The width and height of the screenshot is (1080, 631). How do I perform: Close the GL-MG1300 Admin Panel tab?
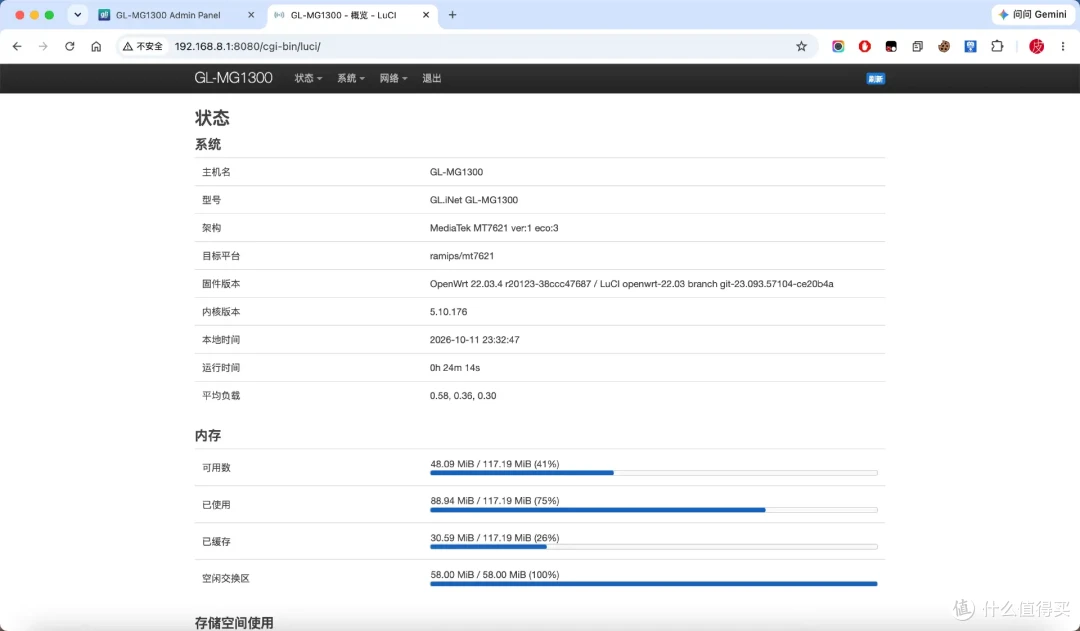[251, 14]
